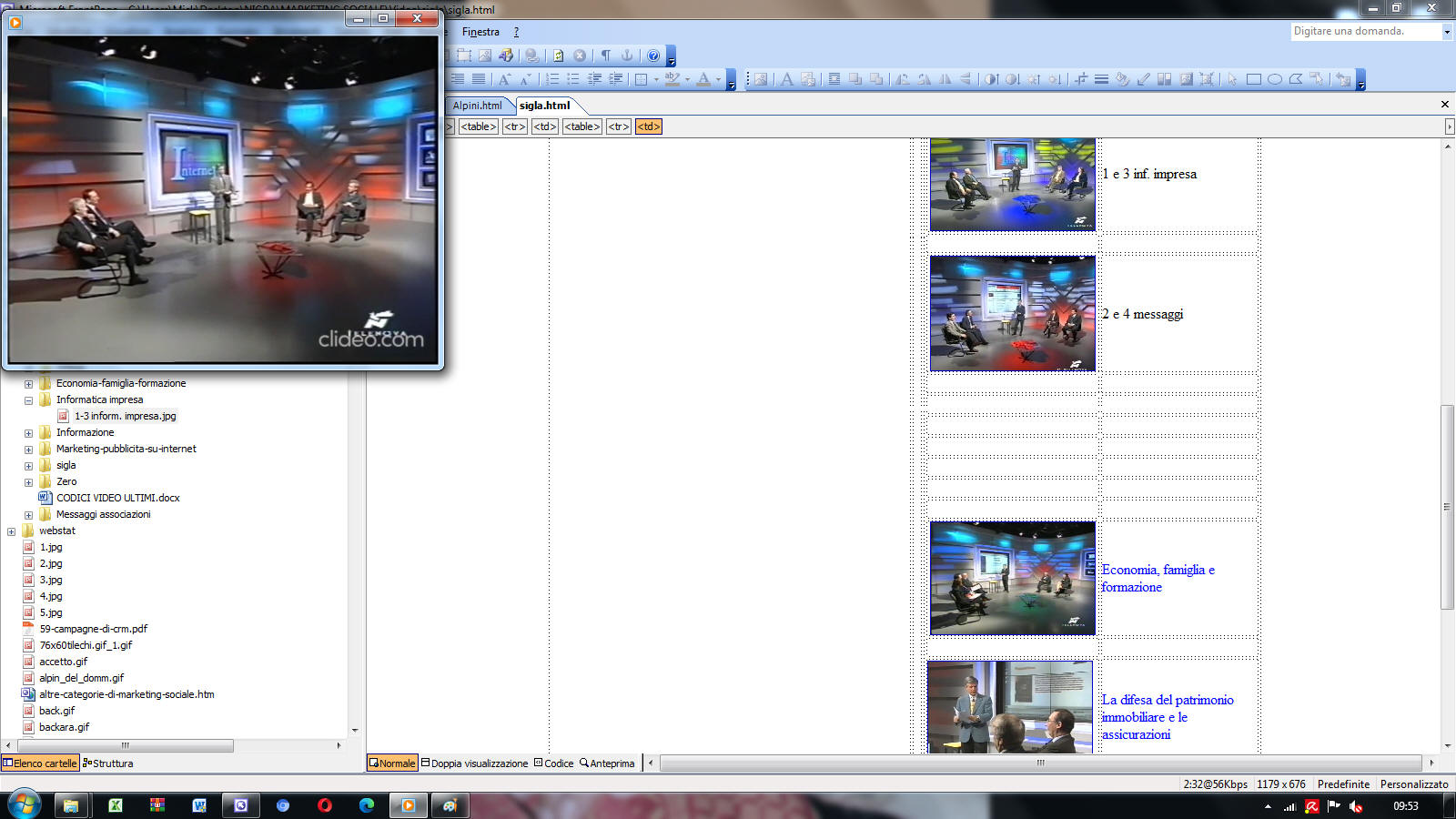Screen dimensions: 1456x819
Task: Click the Help question mark icon
Action: coord(653,56)
